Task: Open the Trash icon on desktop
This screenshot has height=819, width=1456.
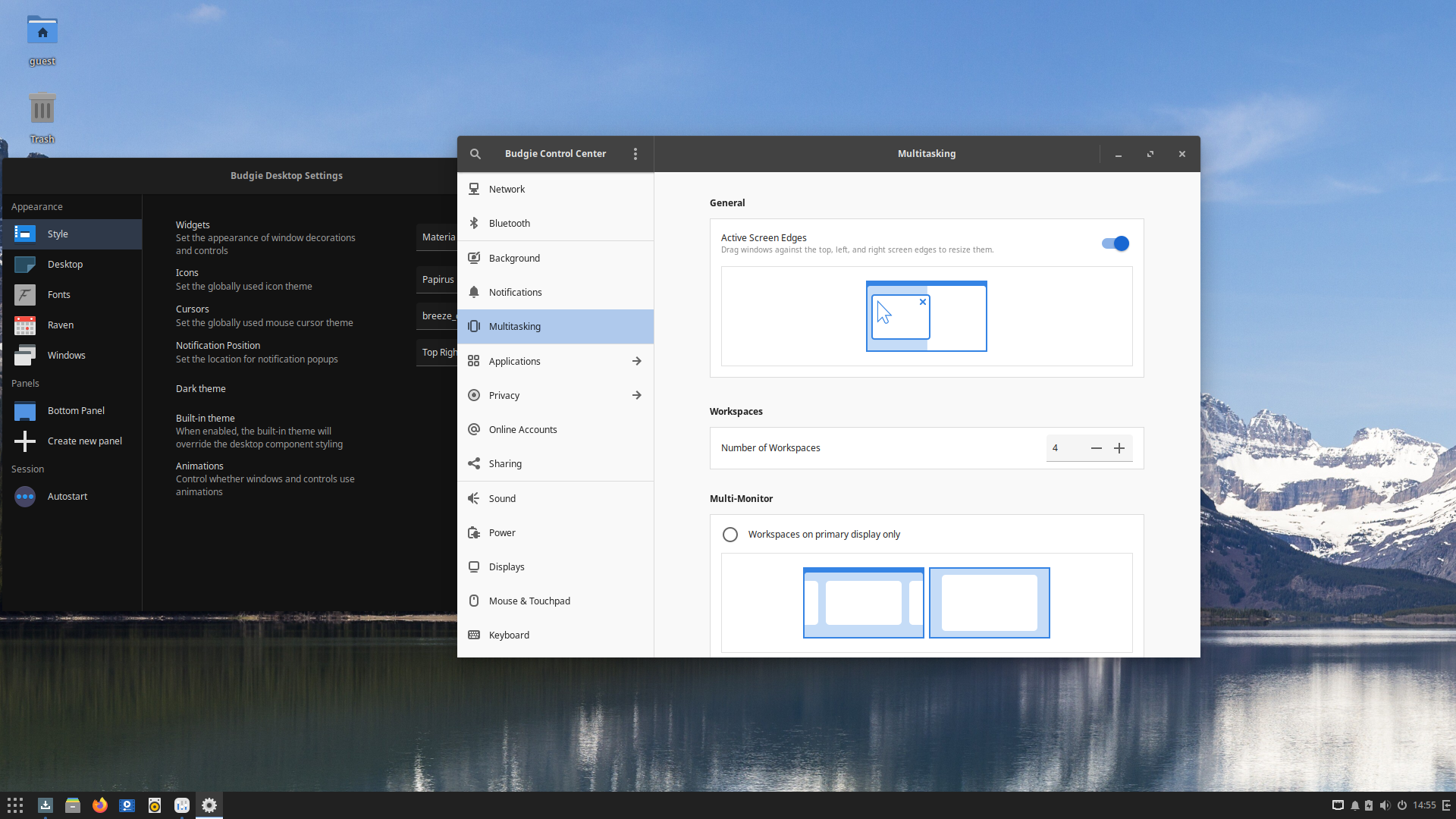Action: [42, 118]
